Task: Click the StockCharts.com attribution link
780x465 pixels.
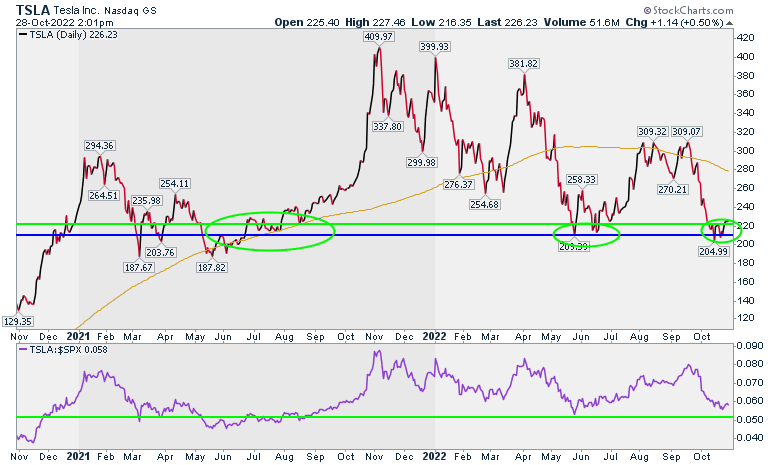Action: (688, 10)
